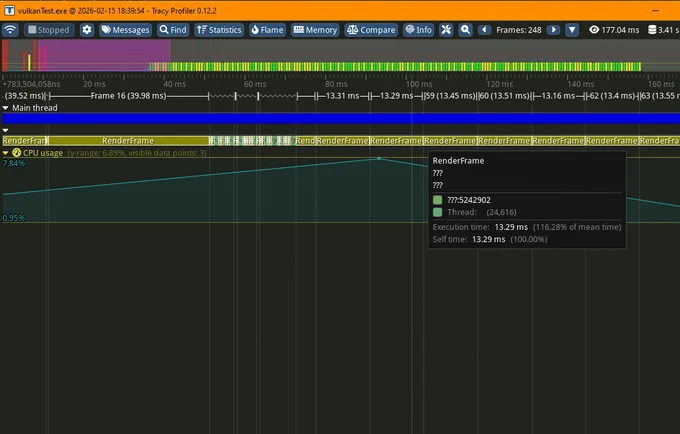Collapse the unnamed thread below Main thread
Image resolution: width=680 pixels, height=434 pixels.
tap(5, 130)
